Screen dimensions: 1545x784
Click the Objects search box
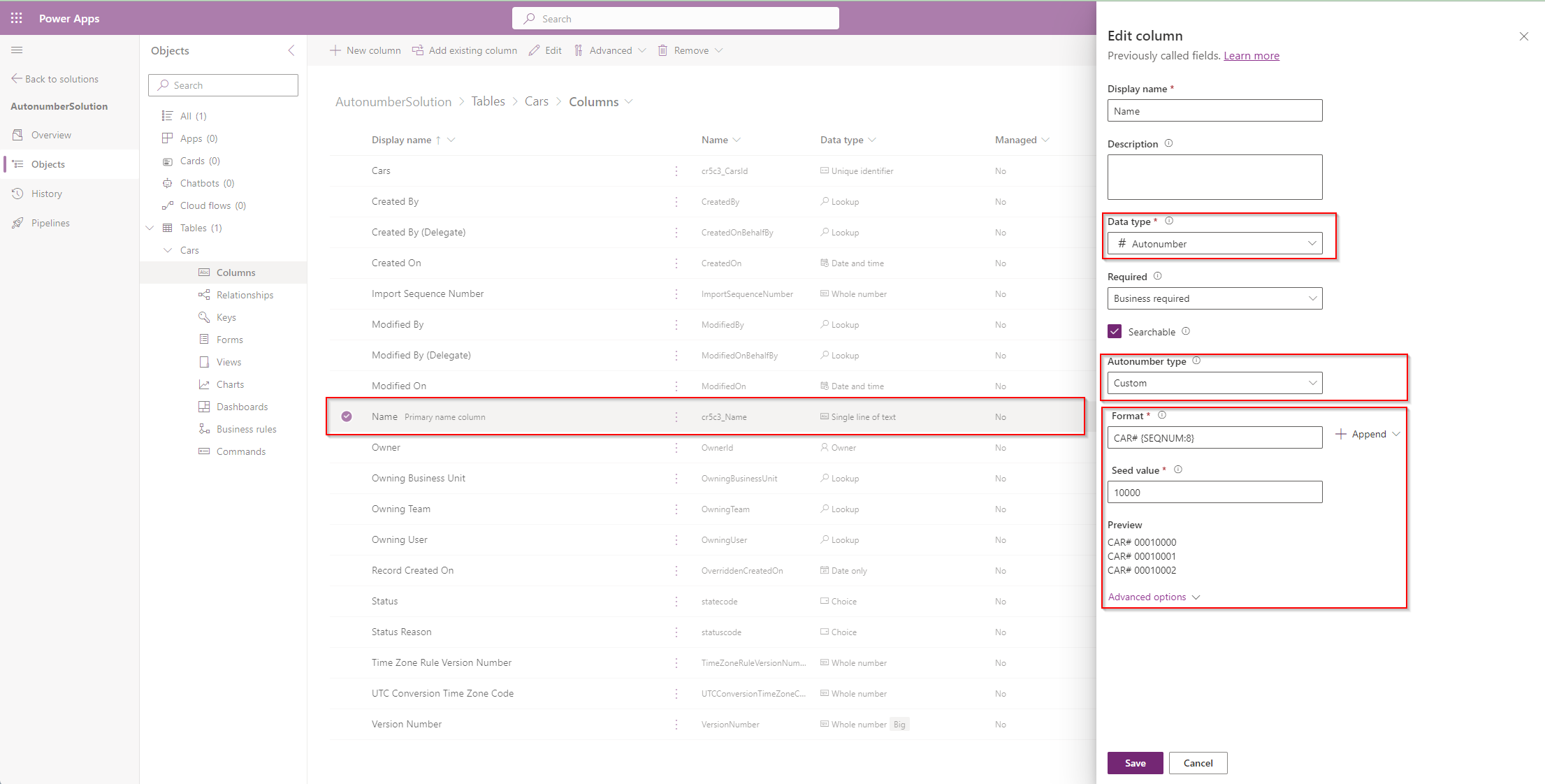coord(223,85)
